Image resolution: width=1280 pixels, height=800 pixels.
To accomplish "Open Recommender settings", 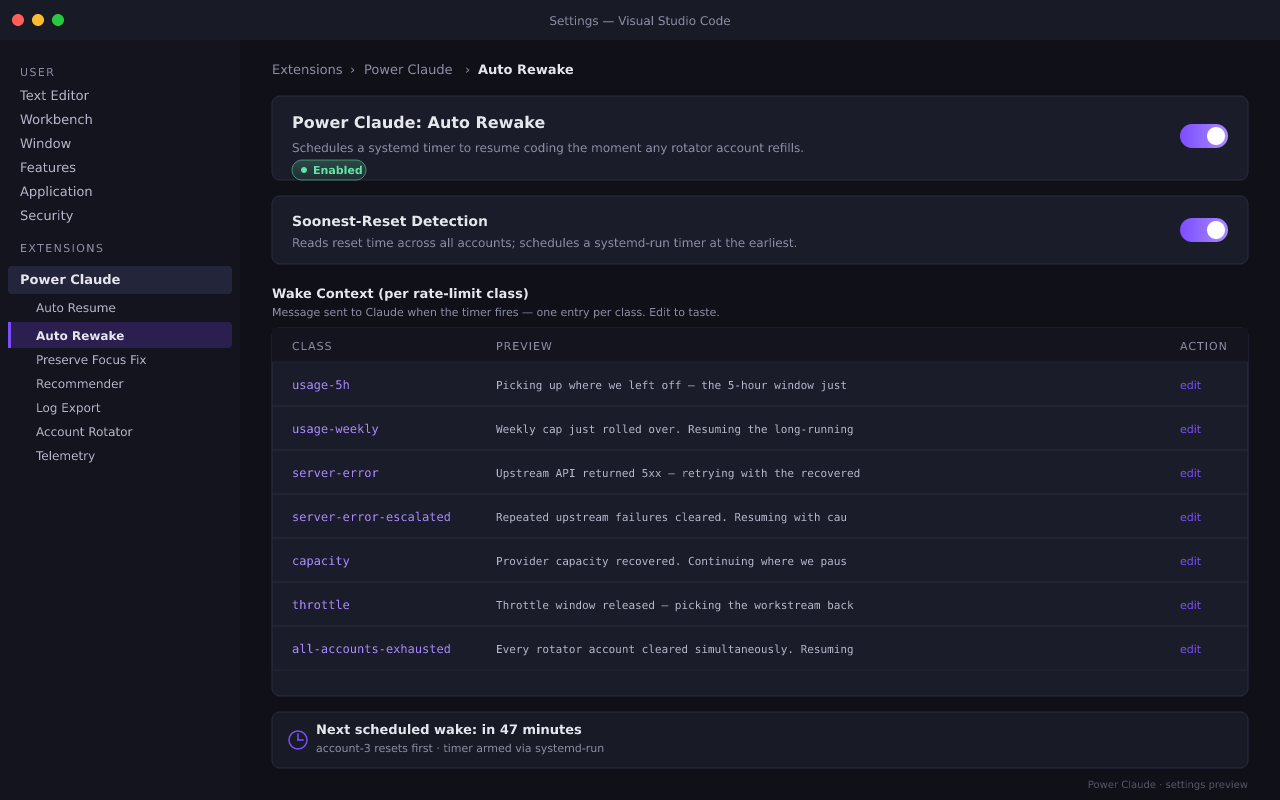I will coord(80,384).
